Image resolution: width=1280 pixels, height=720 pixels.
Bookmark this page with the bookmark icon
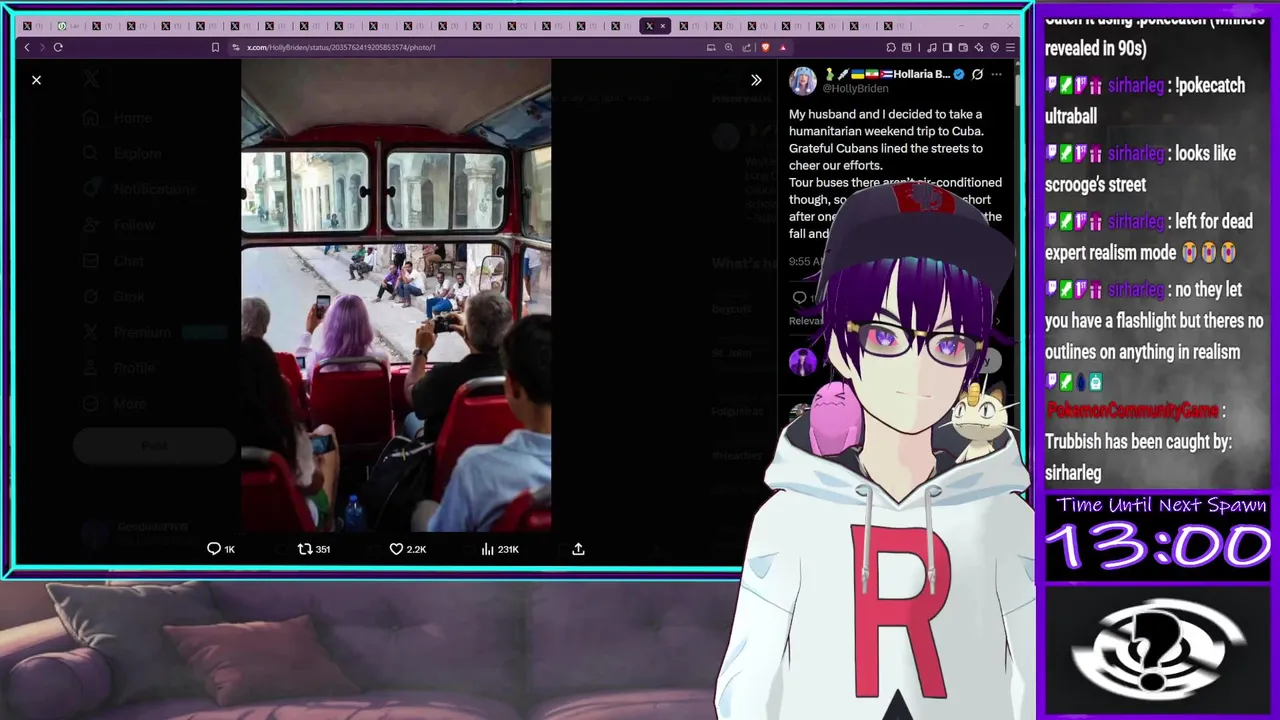tap(215, 47)
